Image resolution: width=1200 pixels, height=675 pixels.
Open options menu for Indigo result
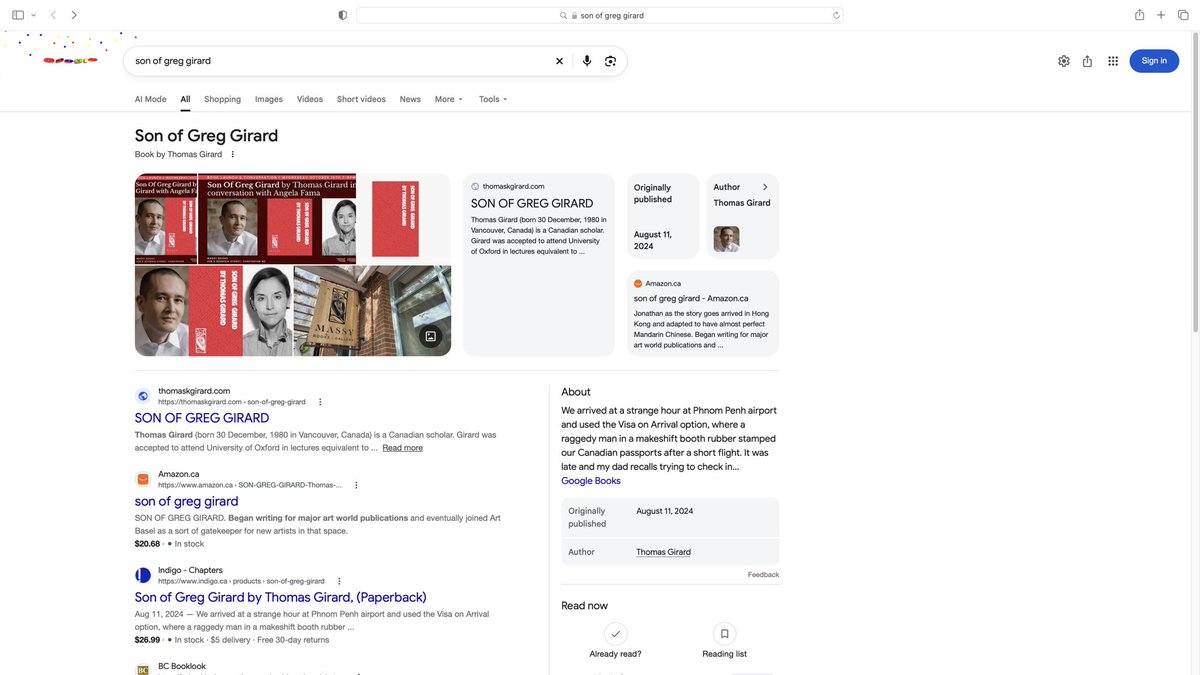point(339,581)
